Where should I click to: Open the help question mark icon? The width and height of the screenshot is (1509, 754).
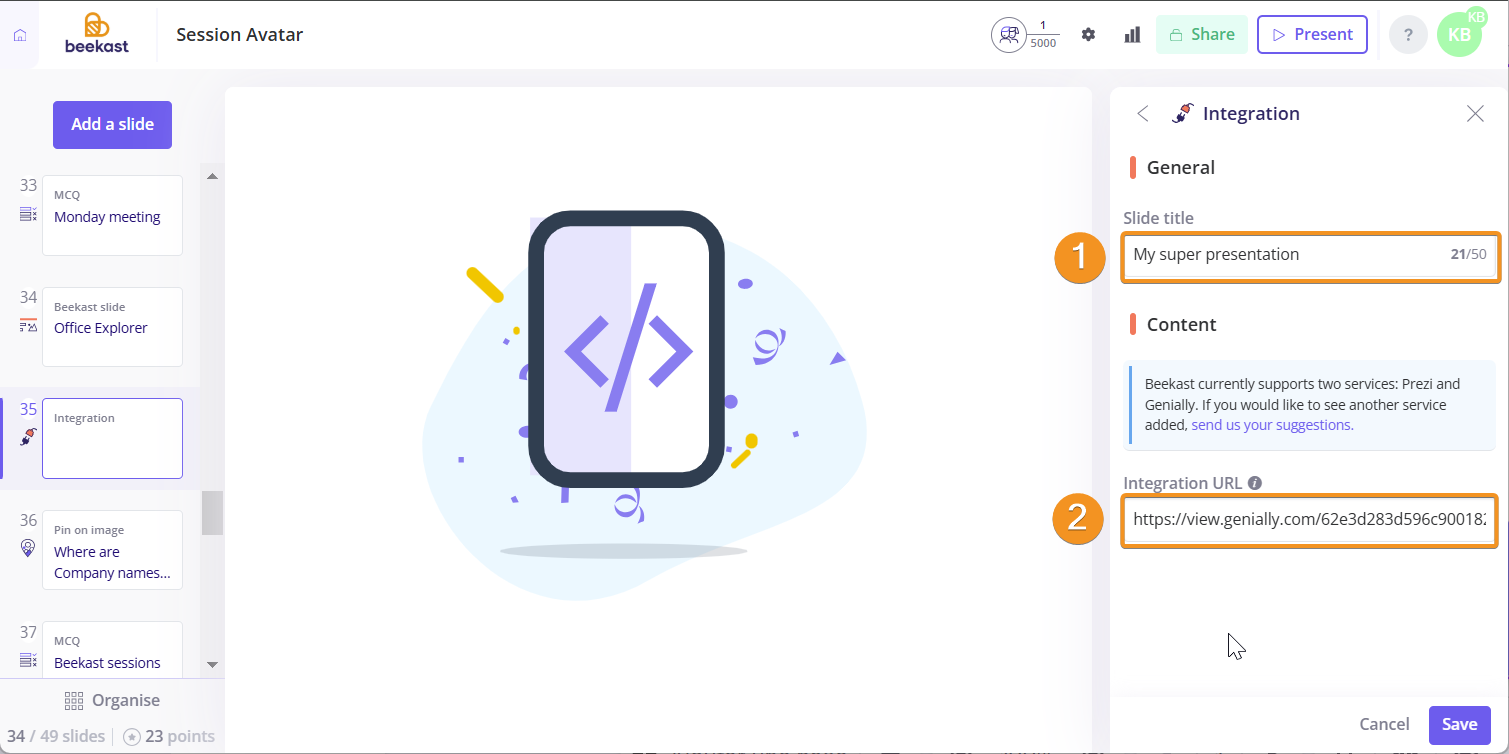coord(1408,35)
